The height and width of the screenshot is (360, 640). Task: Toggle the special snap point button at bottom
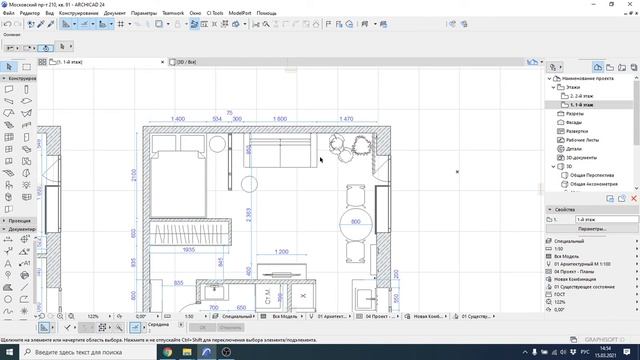pos(135,327)
